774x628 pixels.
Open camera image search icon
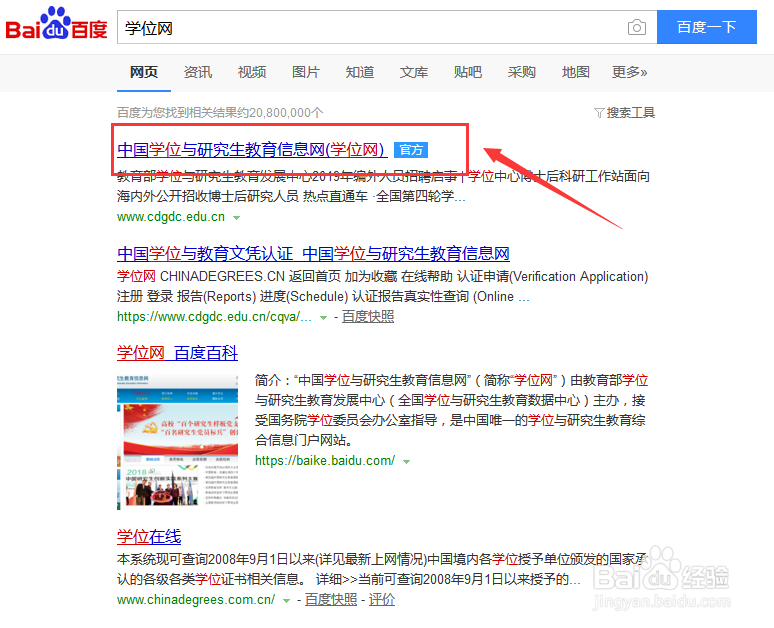[x=637, y=27]
